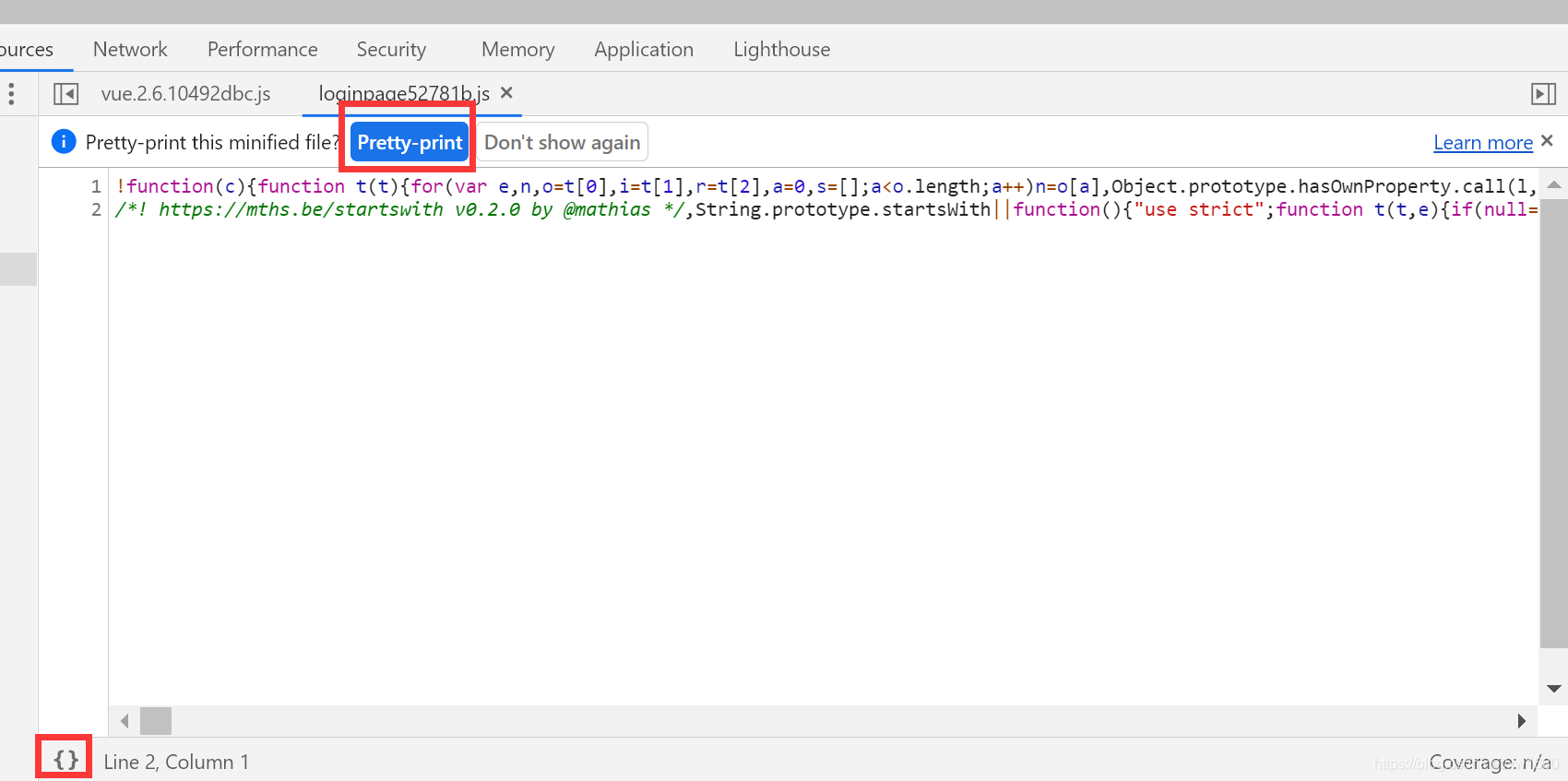Click the horizontal scrollbar thumb
1568x781 pixels.
click(156, 721)
